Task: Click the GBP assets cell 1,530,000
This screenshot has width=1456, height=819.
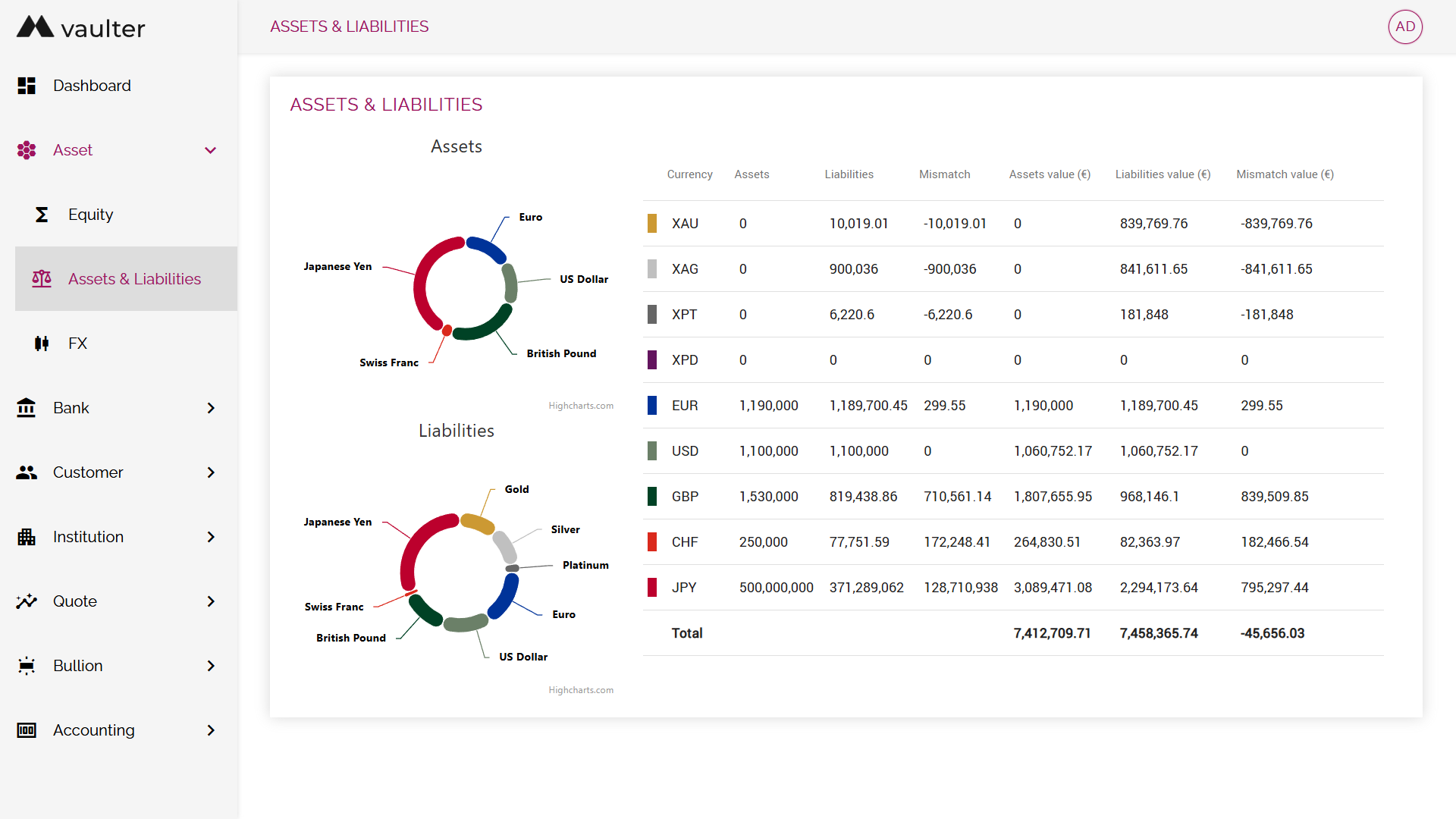Action: 769,497
